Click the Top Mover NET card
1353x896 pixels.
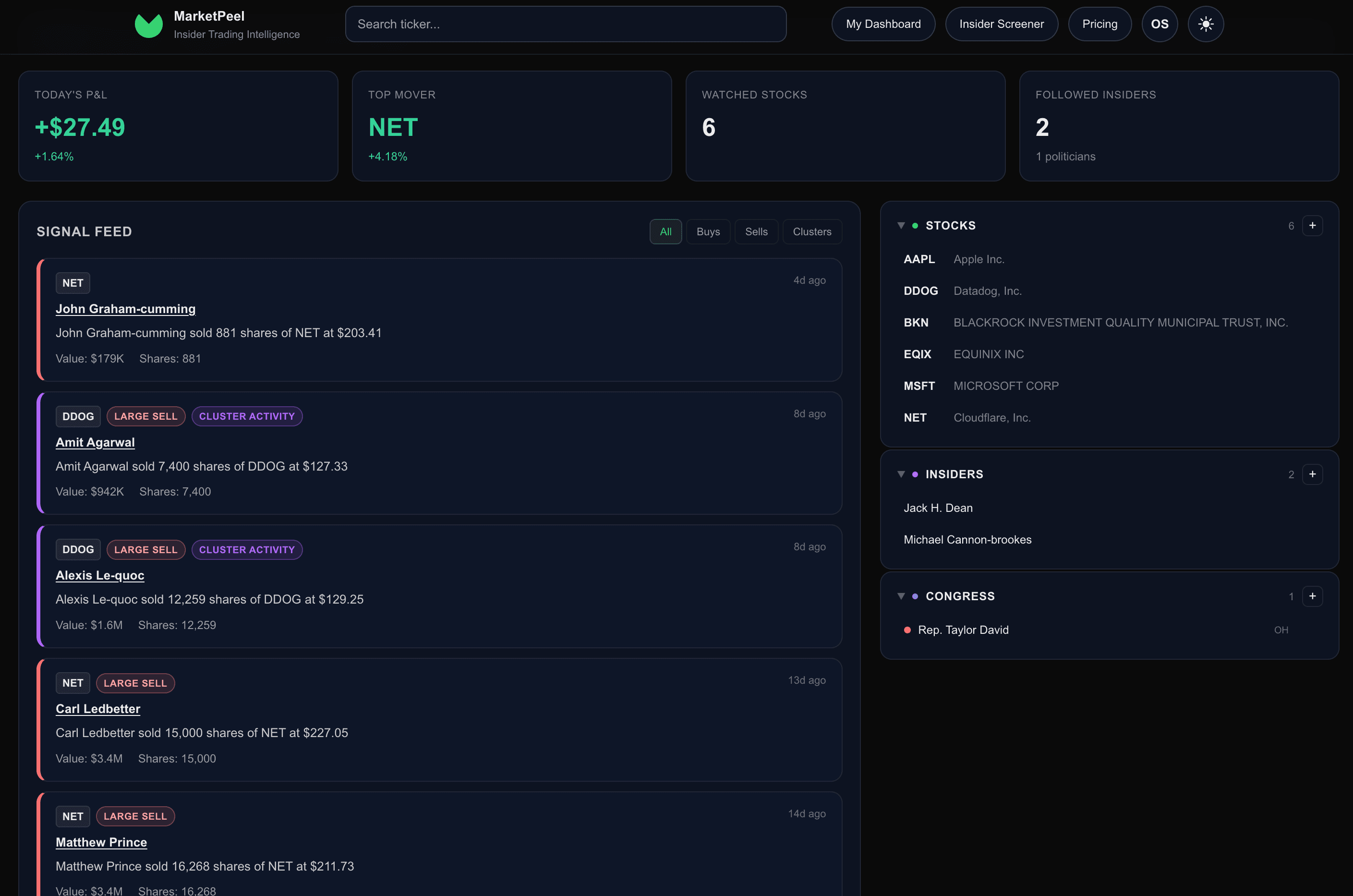click(x=512, y=126)
